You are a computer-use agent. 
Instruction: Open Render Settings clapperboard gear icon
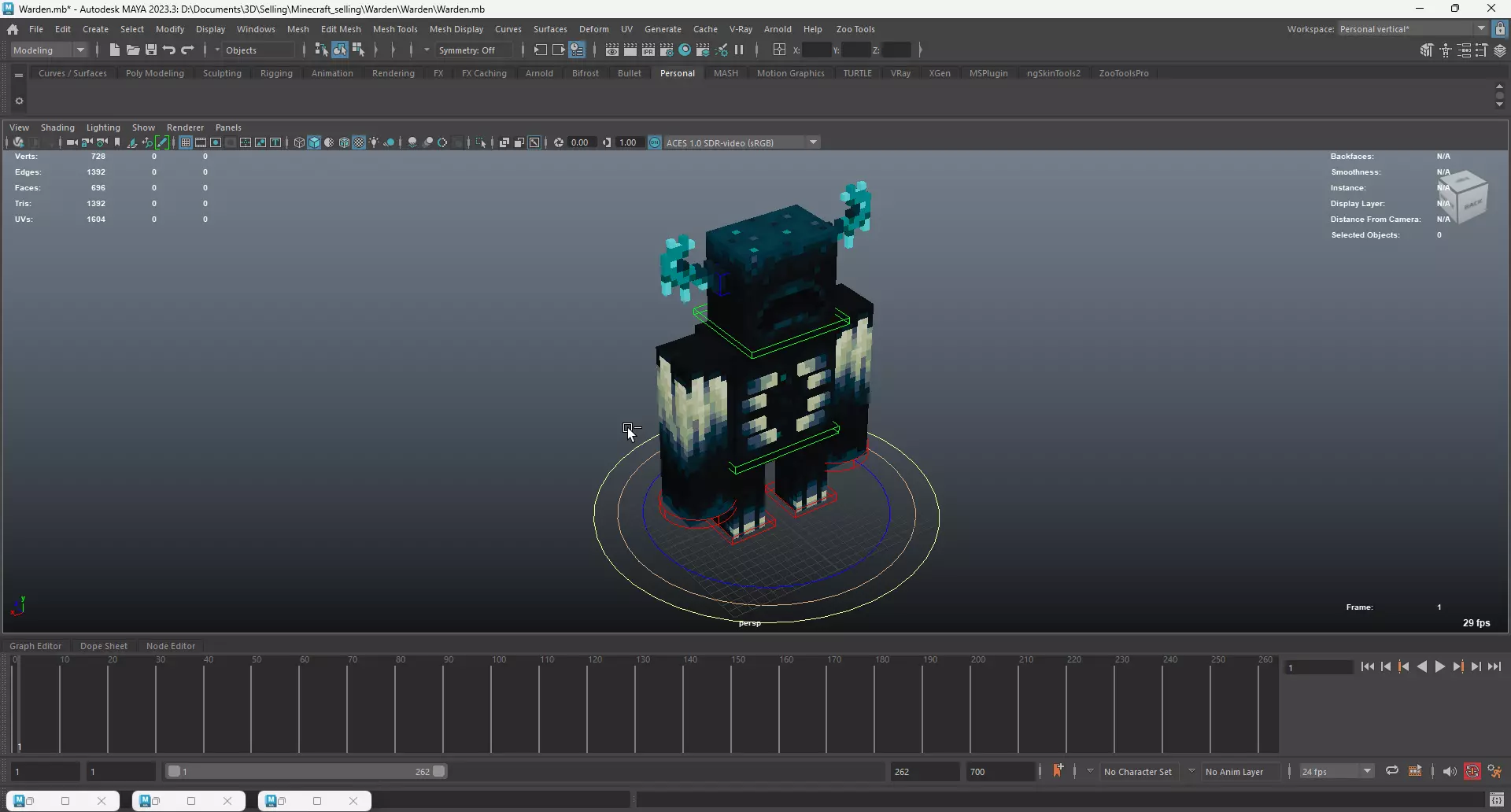pyautogui.click(x=667, y=50)
